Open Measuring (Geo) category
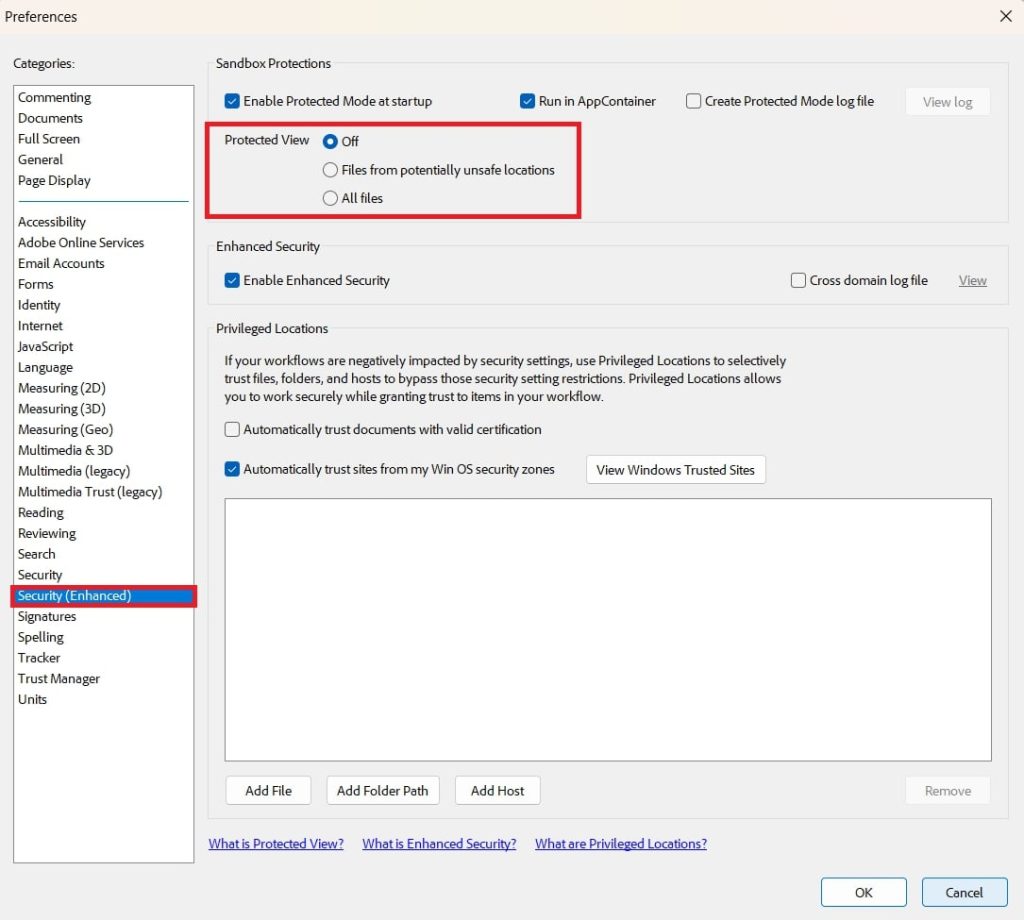Screen dimensions: 1024x920 [x=66, y=430]
